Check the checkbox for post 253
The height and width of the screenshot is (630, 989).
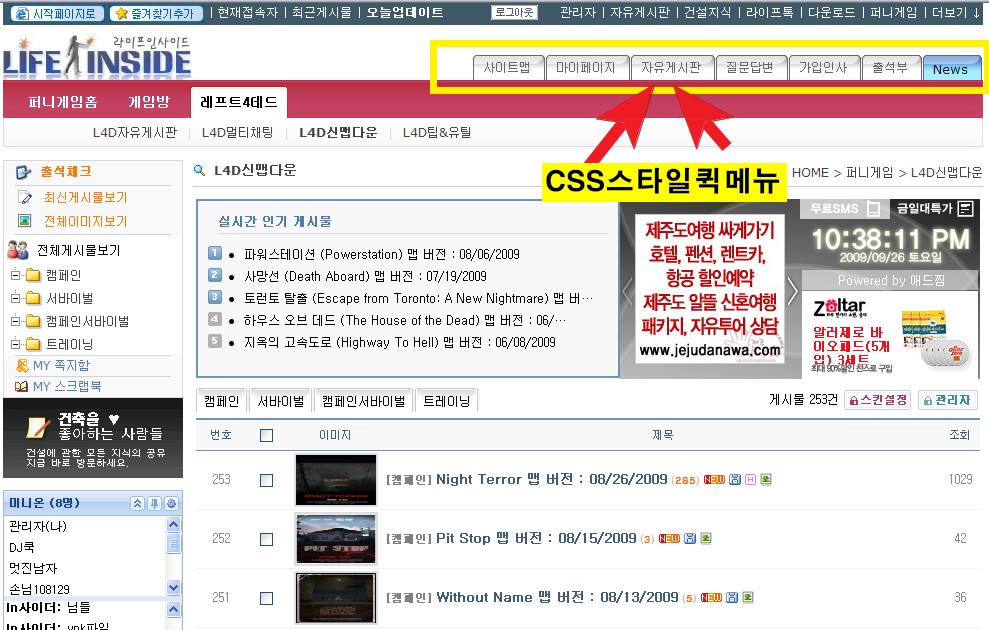(x=267, y=481)
